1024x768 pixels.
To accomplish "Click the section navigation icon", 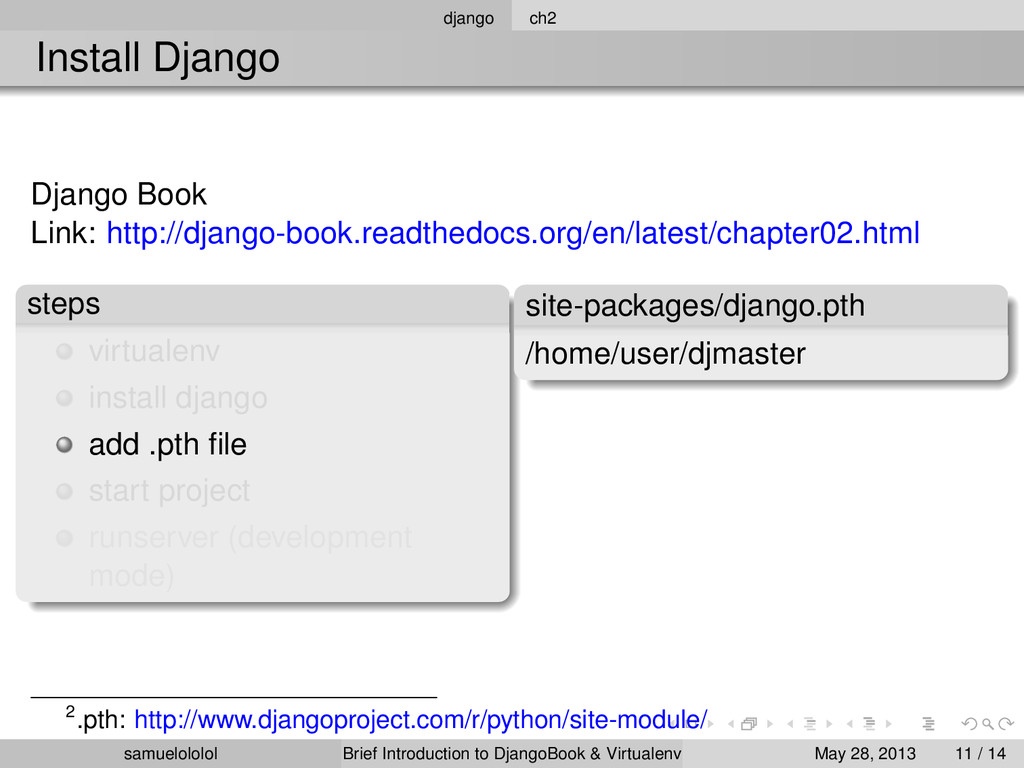I will (x=869, y=724).
